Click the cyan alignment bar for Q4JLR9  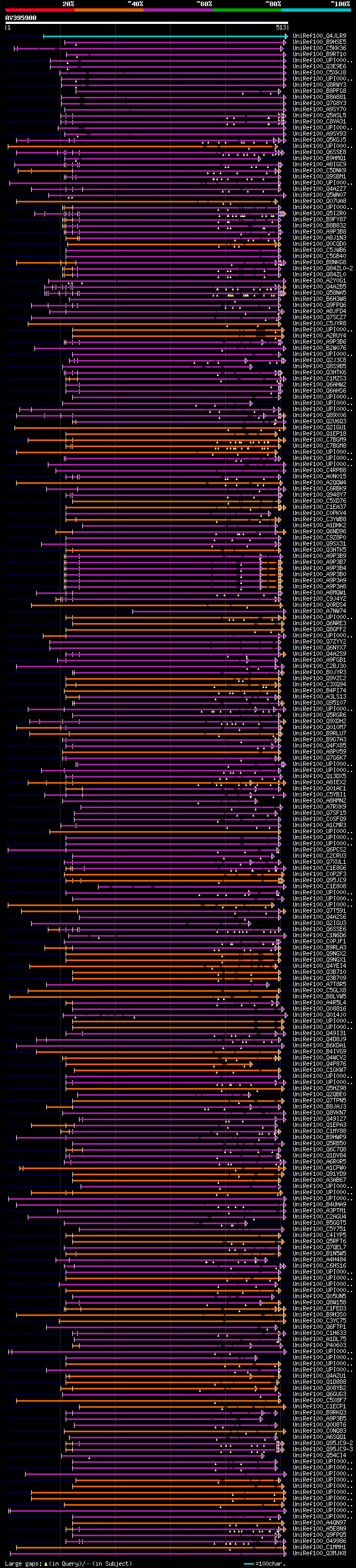click(x=165, y=36)
